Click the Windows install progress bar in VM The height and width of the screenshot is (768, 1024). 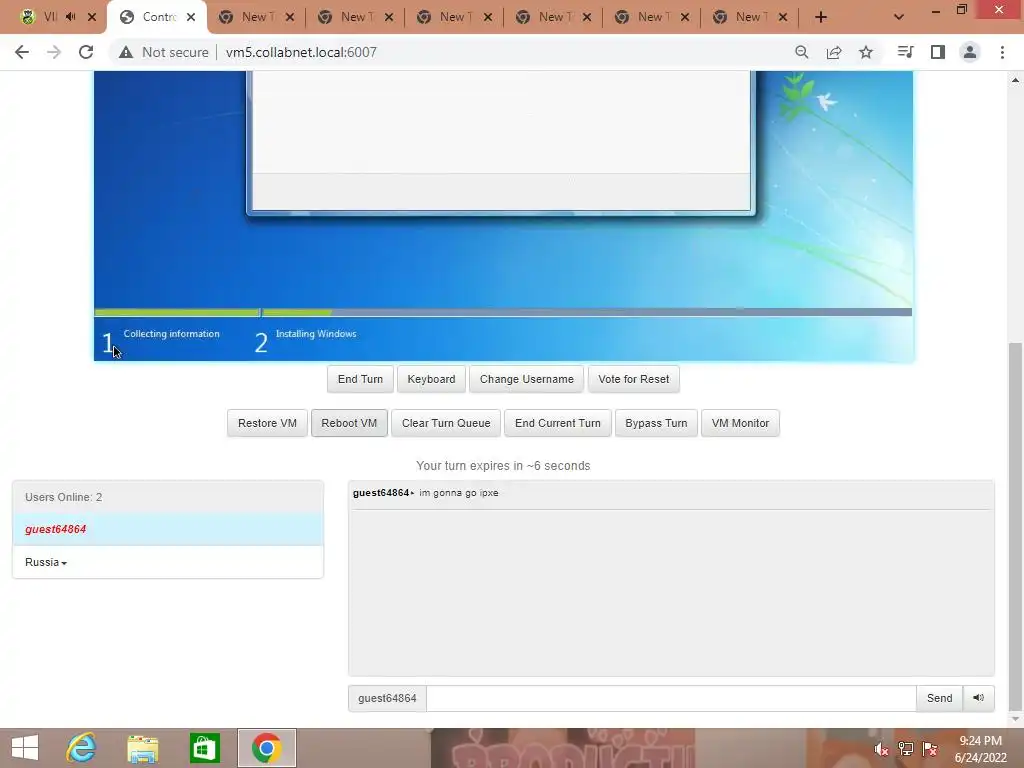[503, 313]
